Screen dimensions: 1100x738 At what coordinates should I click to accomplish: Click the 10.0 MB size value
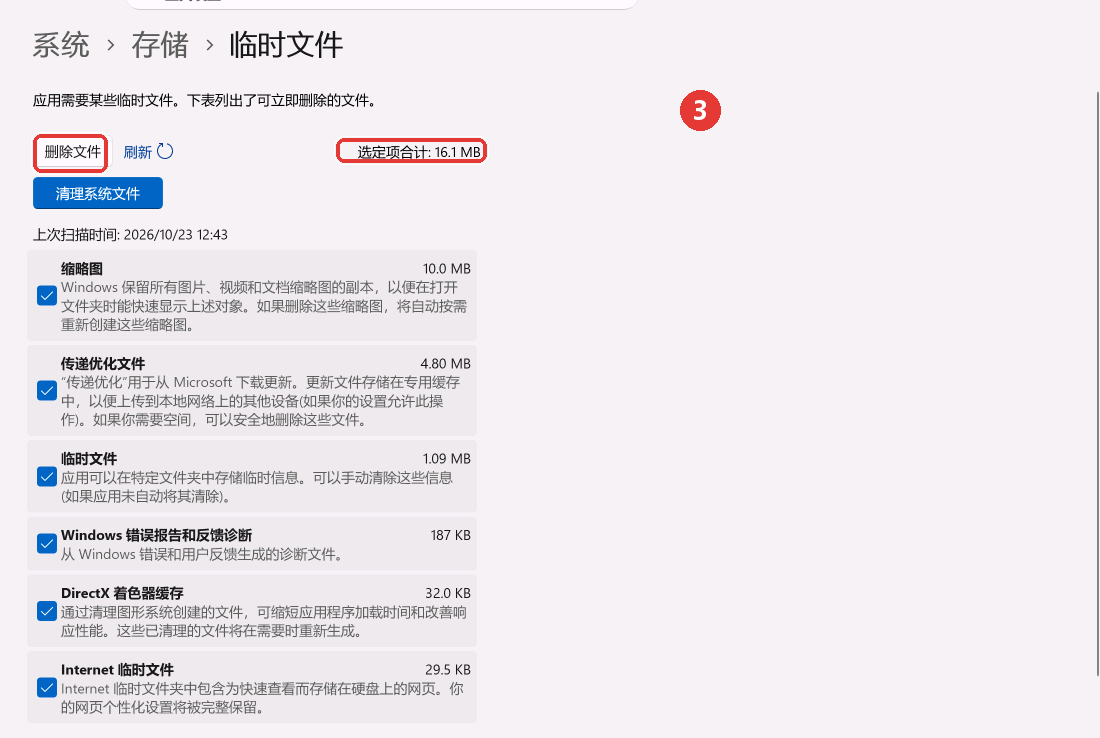(x=447, y=269)
